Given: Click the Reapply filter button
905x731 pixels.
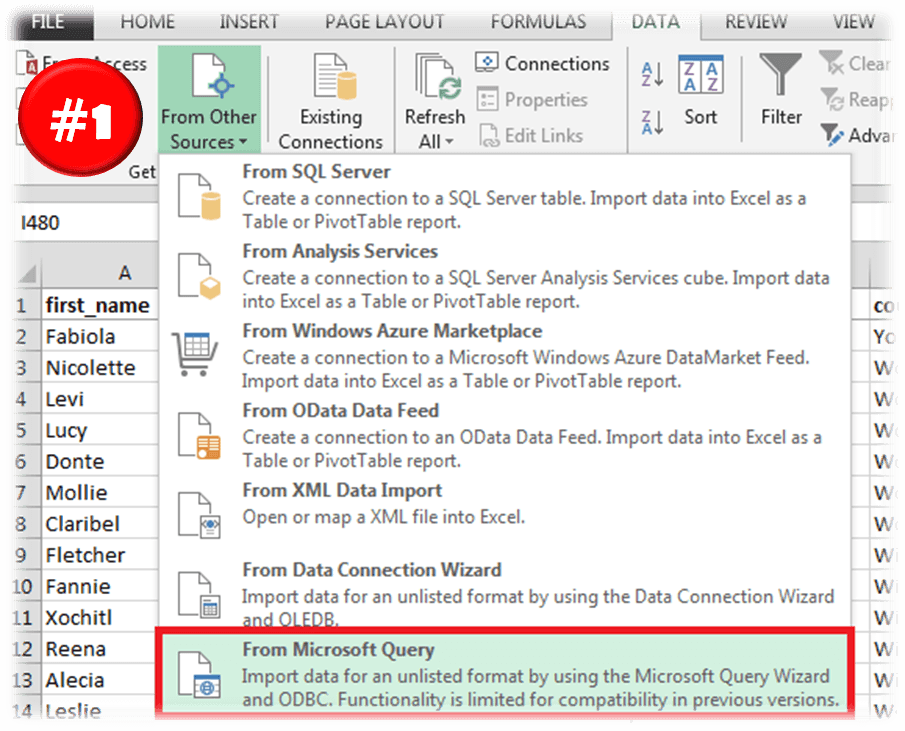Looking at the screenshot, I should pos(855,99).
